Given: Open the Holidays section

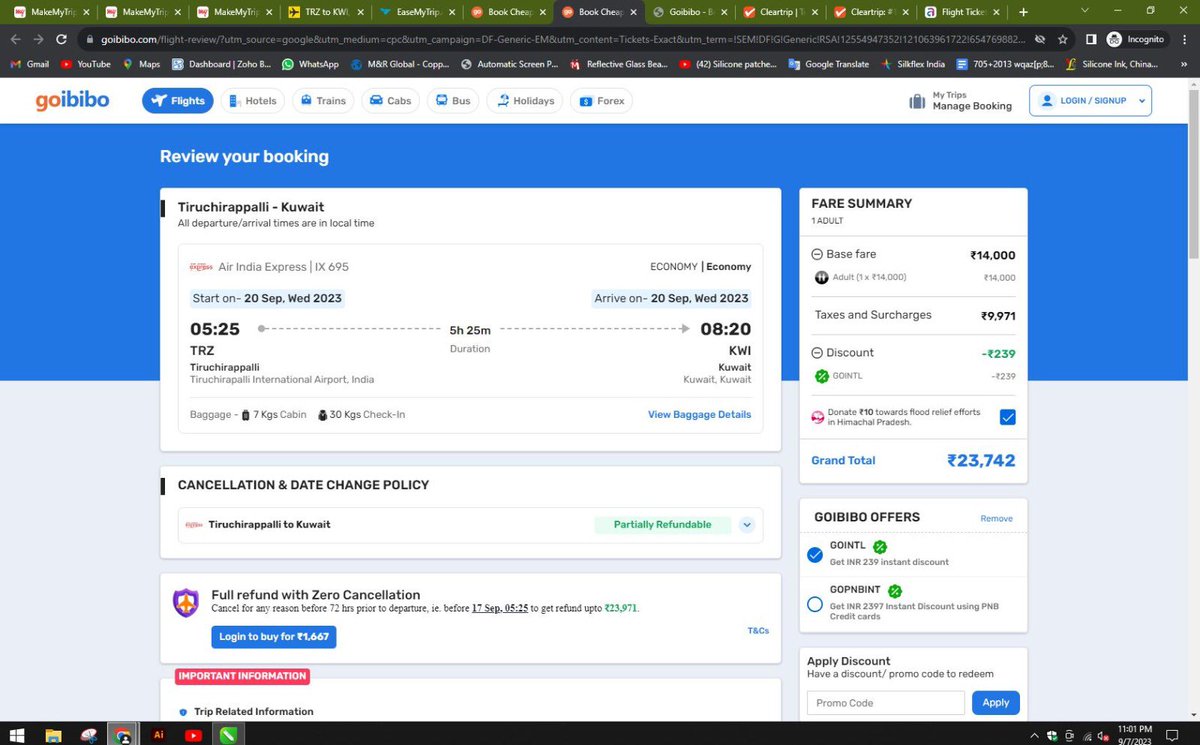Looking at the screenshot, I should [x=524, y=101].
